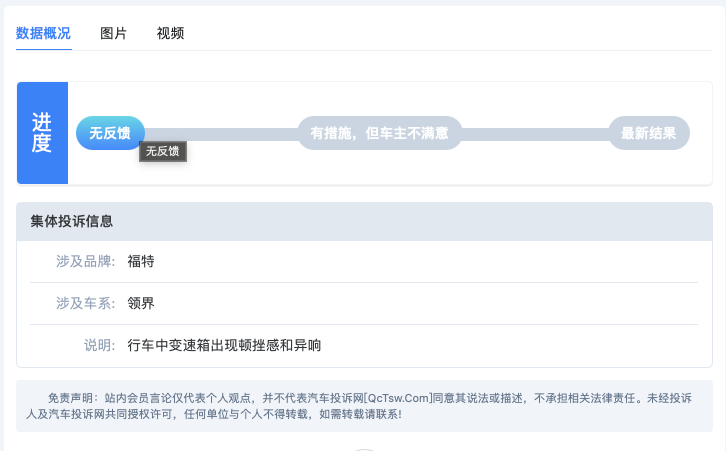Click progress bar segment before 最新结果
This screenshot has width=726, height=451.
tap(535, 134)
